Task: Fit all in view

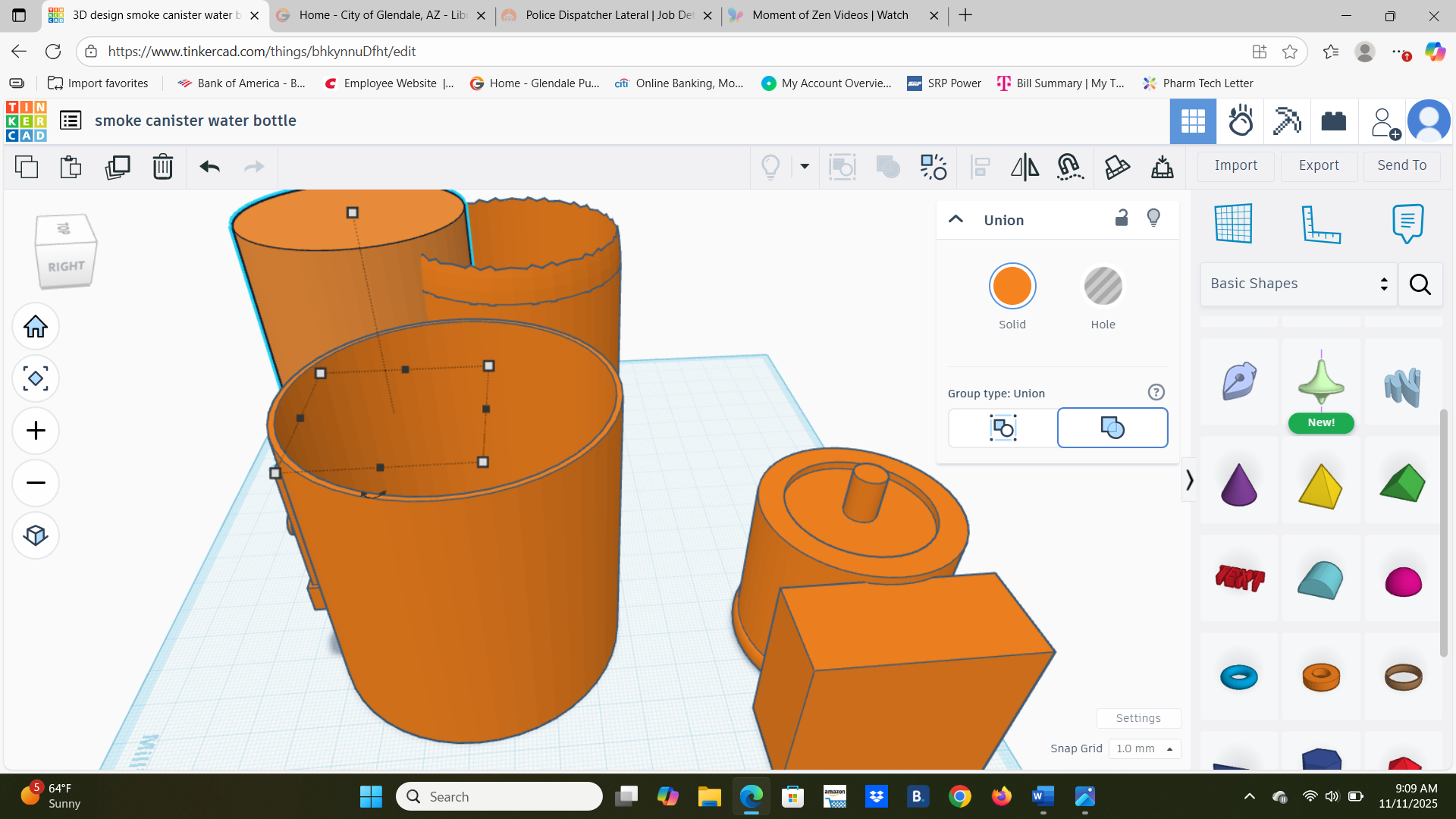Action: coord(36,378)
